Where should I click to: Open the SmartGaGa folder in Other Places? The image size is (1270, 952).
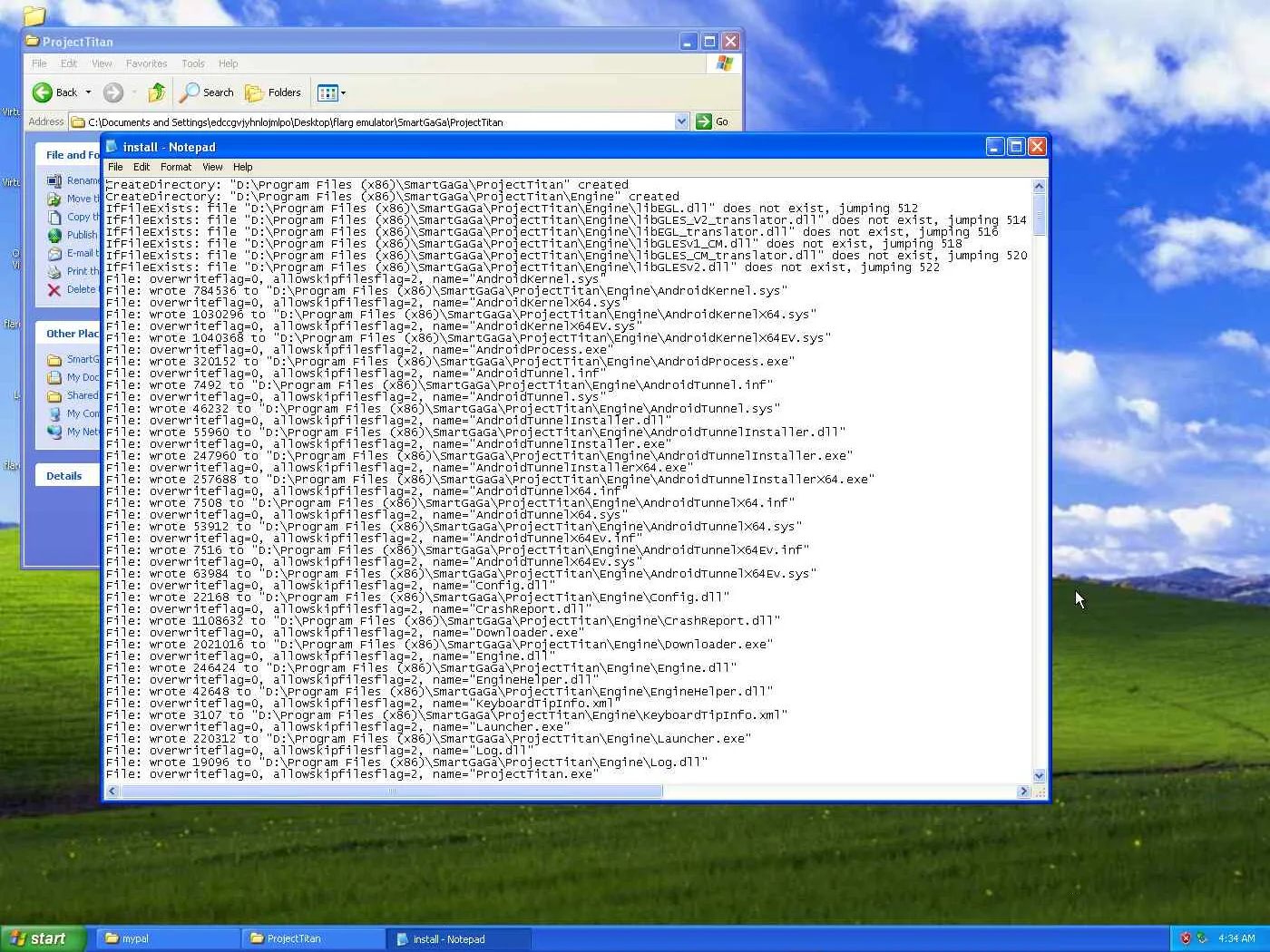[x=73, y=359]
